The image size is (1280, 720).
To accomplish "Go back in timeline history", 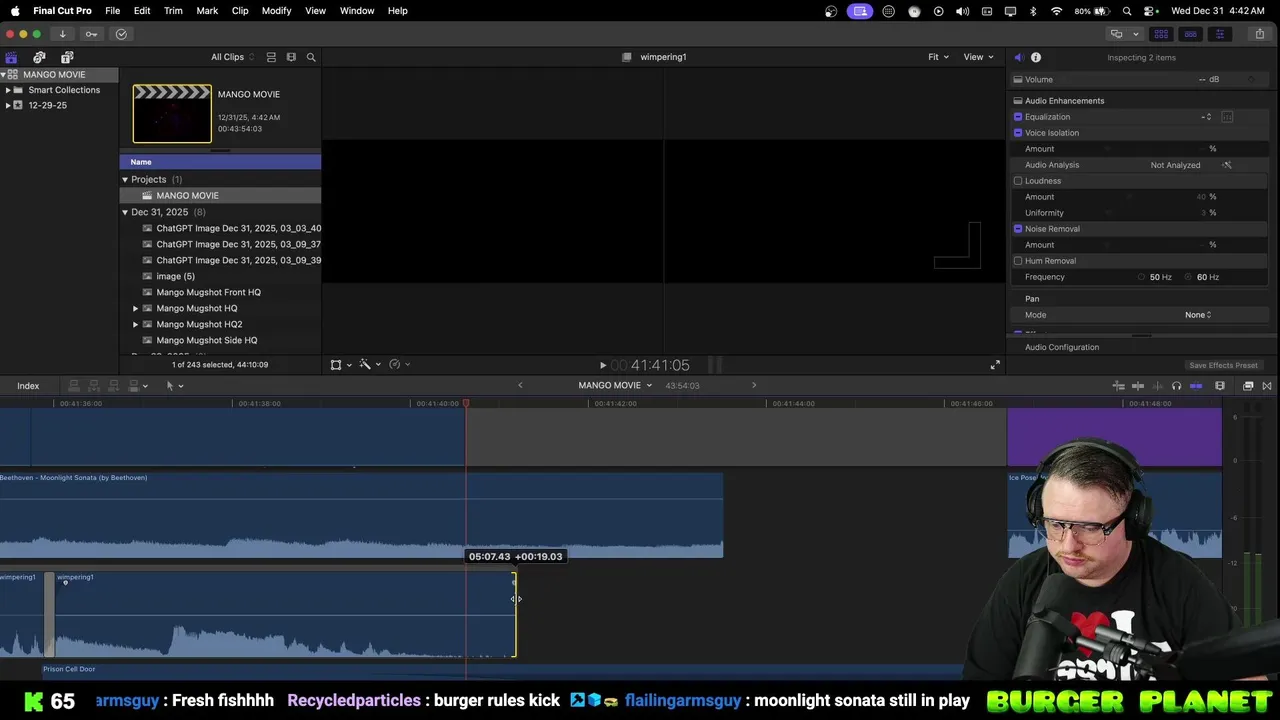I will pyautogui.click(x=520, y=386).
